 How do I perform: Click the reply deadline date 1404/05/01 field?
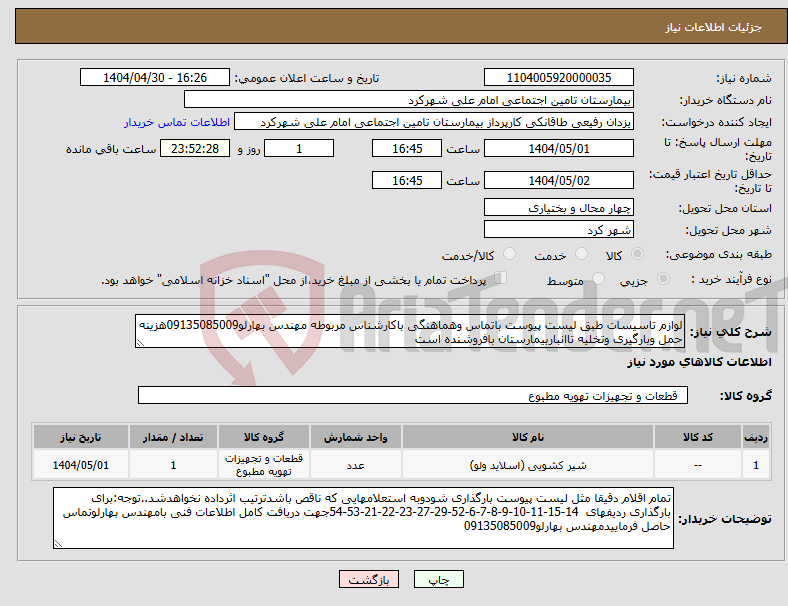[x=558, y=148]
